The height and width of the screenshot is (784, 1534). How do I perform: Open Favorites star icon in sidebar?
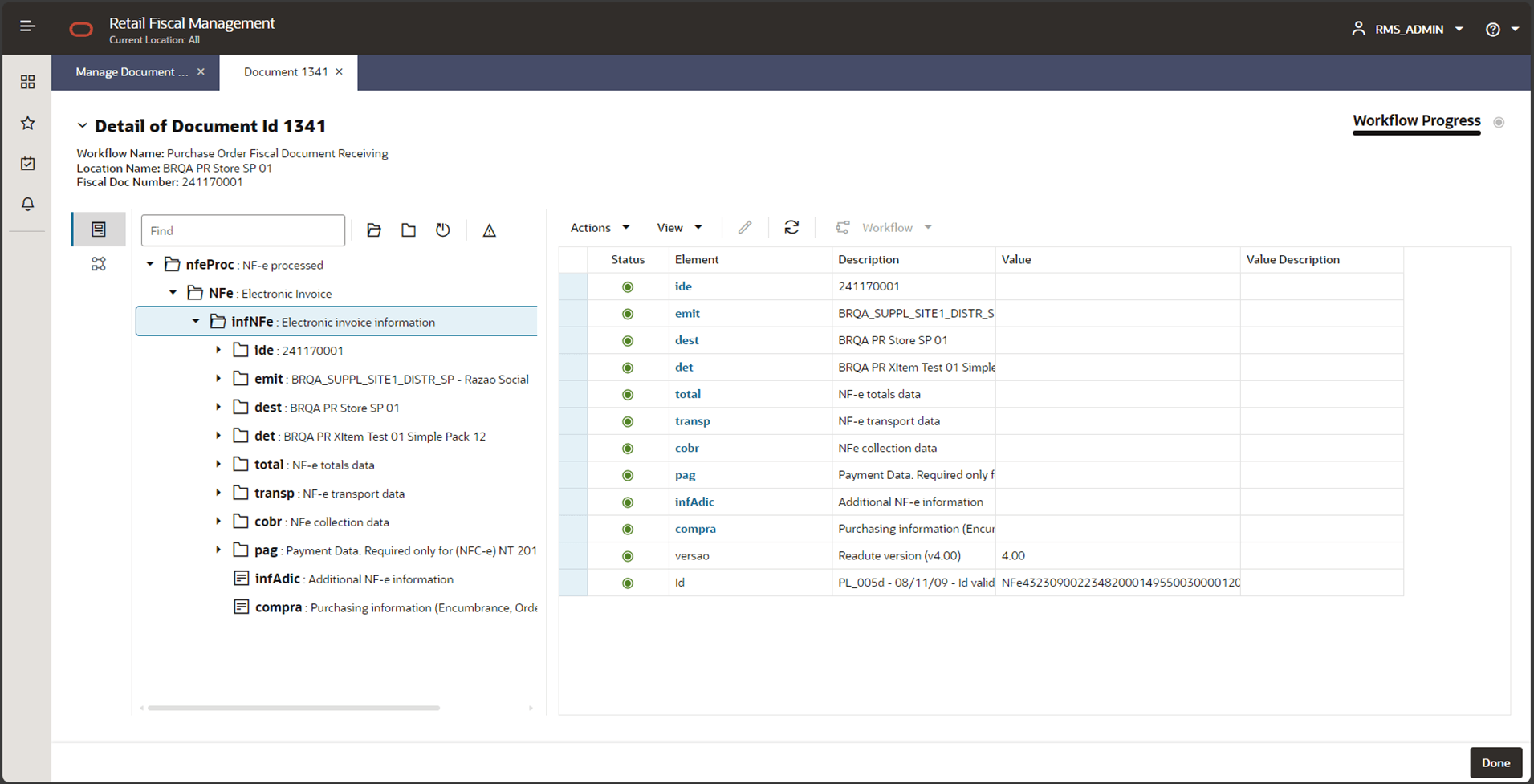coord(28,123)
